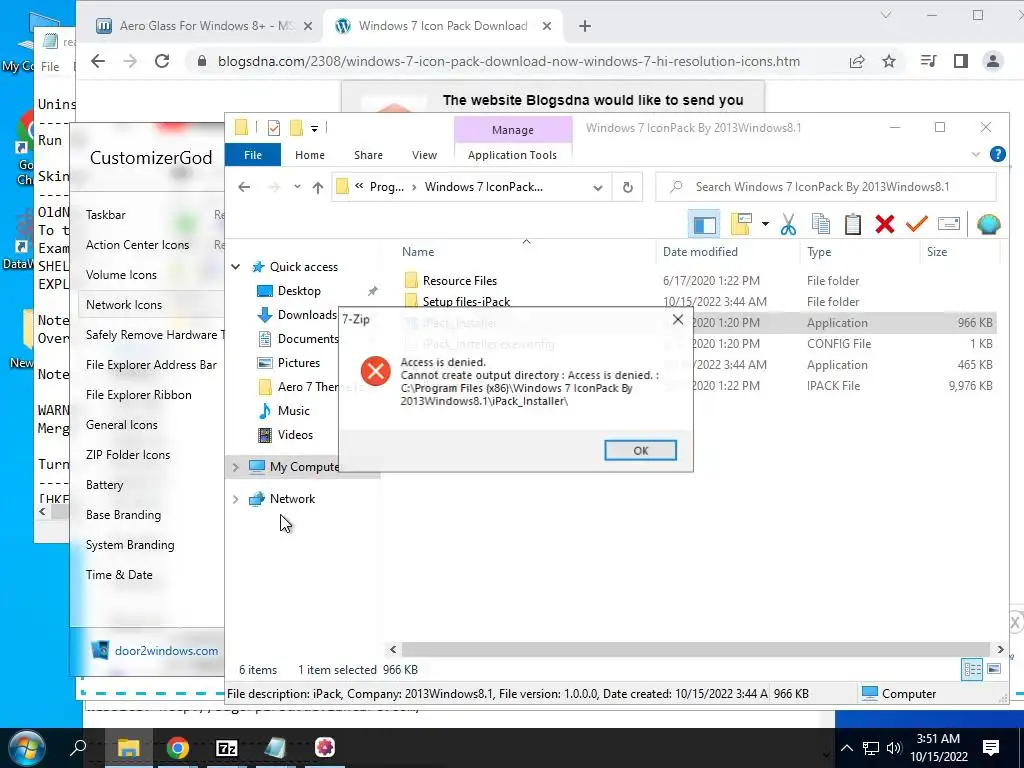Click the horizontal scrollbar in file list

(697, 650)
